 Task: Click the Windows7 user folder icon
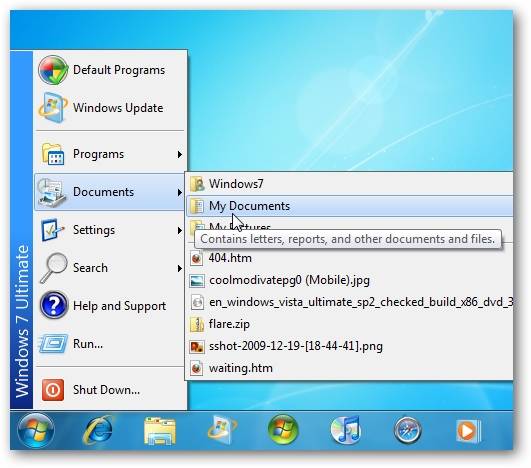point(197,184)
